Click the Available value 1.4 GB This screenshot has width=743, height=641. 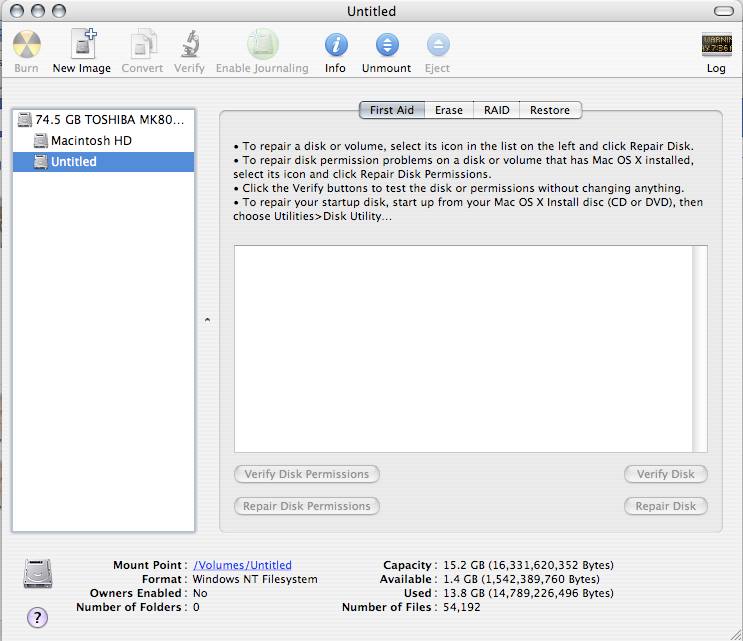pos(521,579)
